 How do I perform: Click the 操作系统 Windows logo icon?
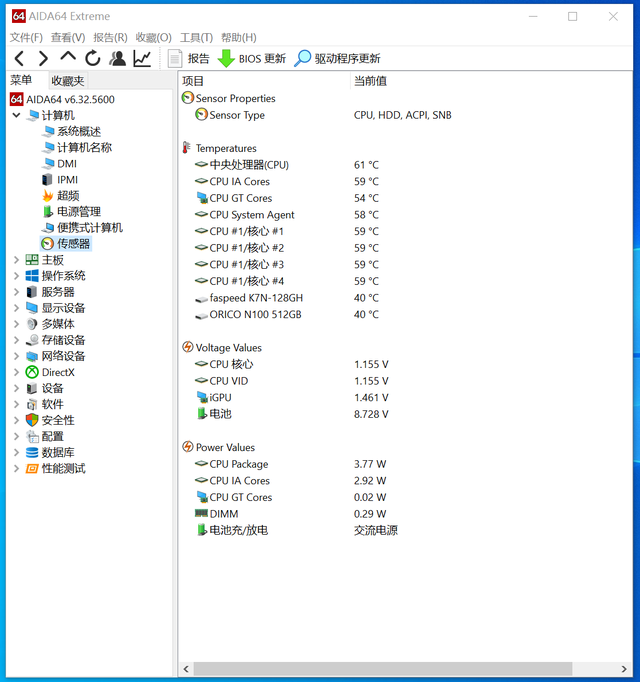click(32, 276)
